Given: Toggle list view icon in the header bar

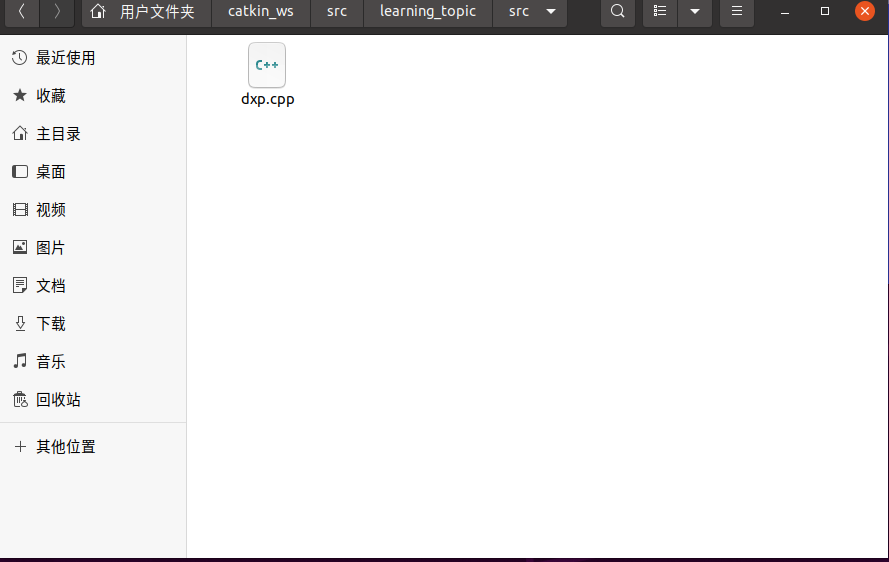Looking at the screenshot, I should tap(660, 11).
